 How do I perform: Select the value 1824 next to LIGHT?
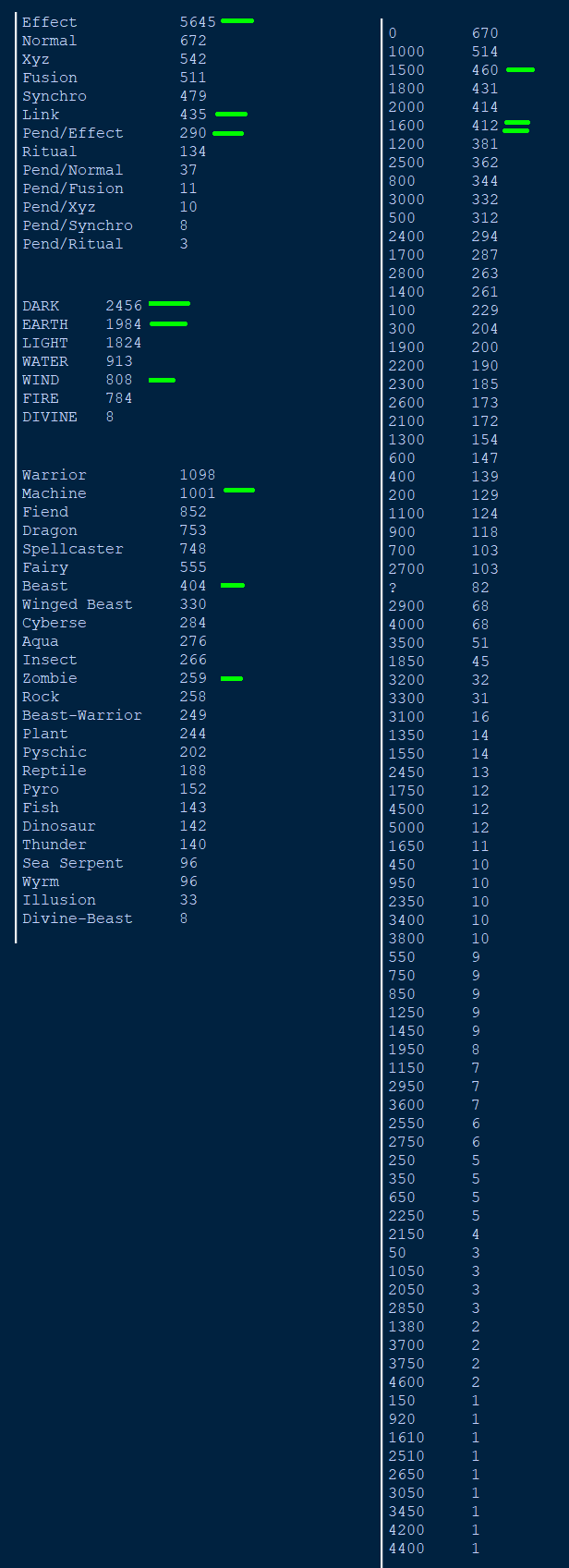pyautogui.click(x=124, y=343)
